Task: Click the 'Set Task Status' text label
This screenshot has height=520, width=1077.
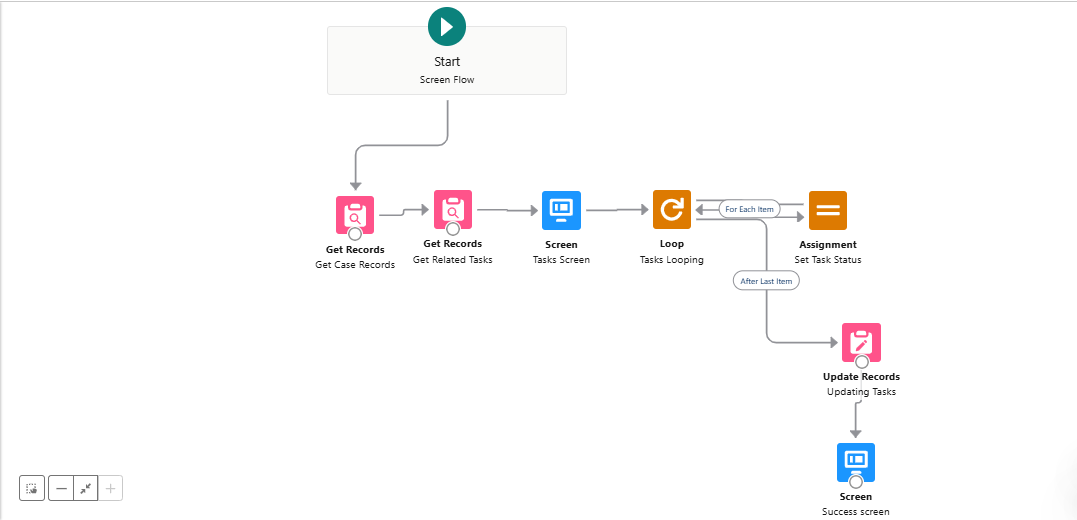Action: [x=828, y=260]
